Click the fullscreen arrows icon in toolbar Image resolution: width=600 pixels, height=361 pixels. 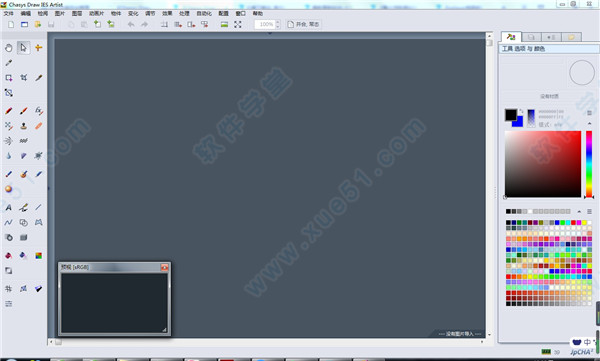coord(238,24)
